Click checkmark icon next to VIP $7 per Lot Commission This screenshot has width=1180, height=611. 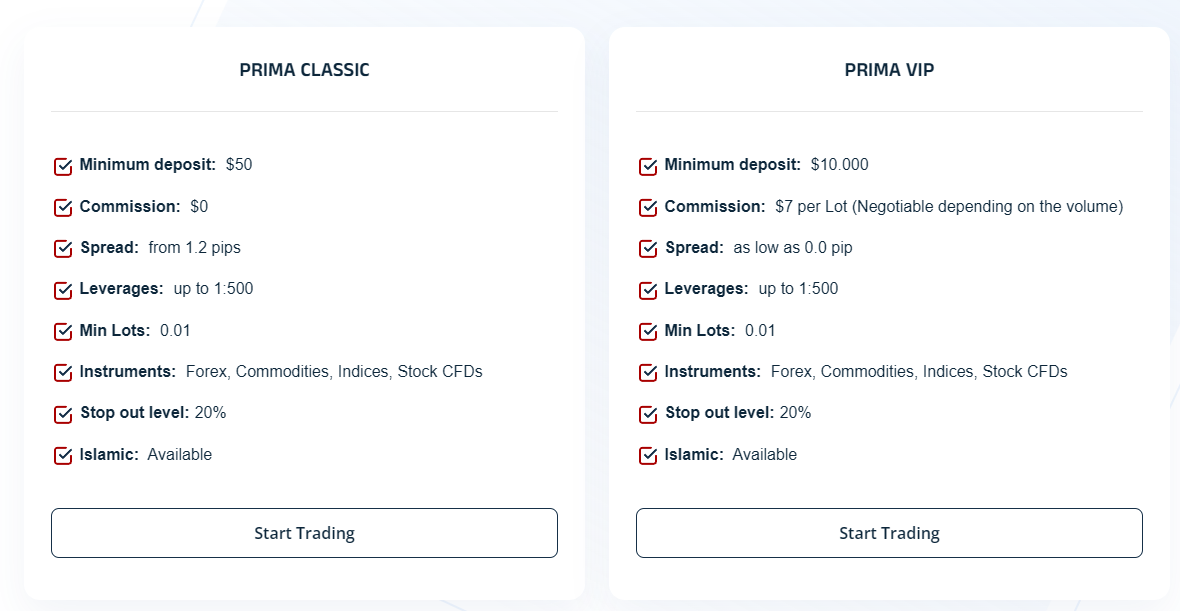[x=648, y=207]
